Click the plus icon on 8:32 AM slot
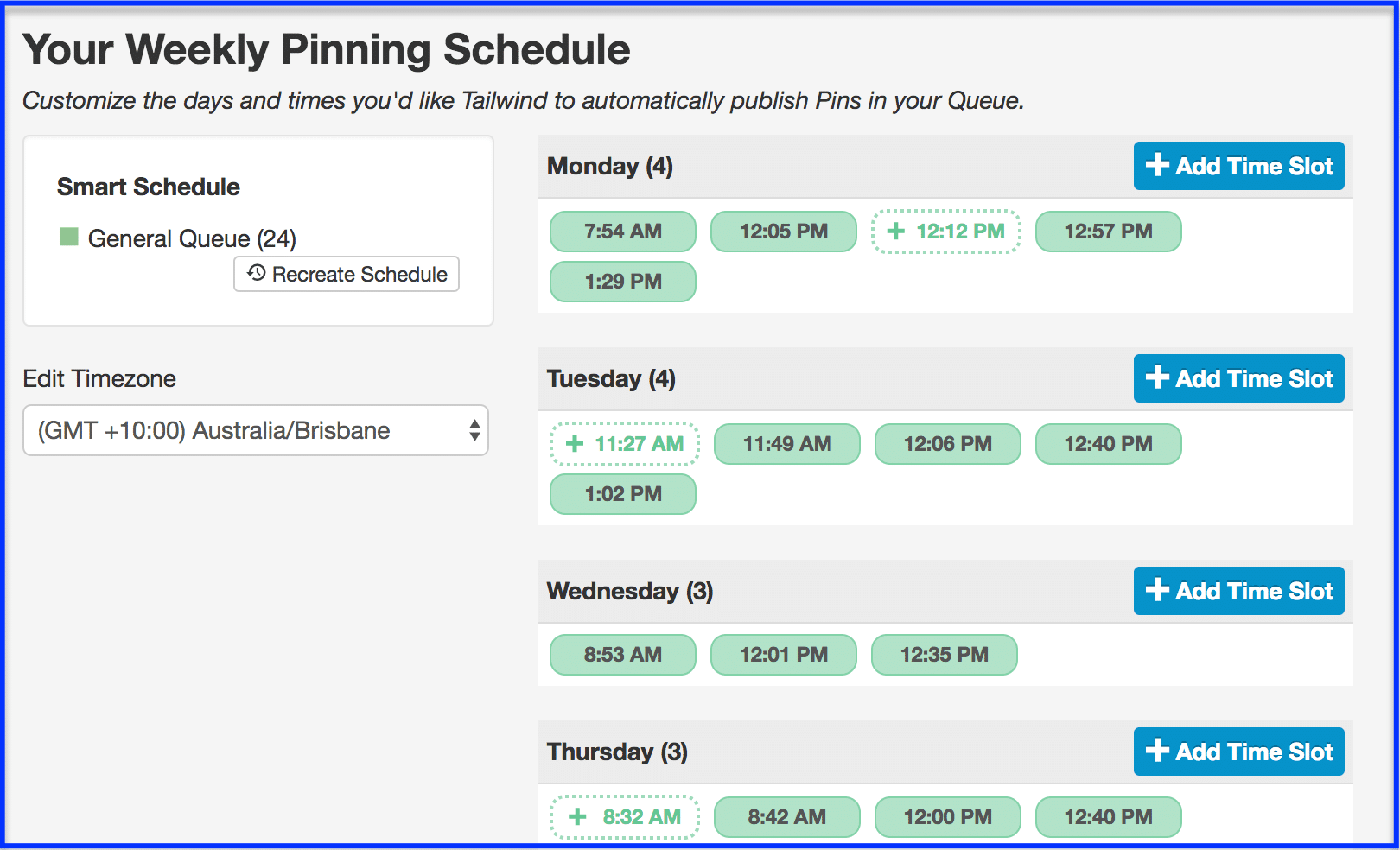Screen dimensions: 1400x850 click(577, 817)
